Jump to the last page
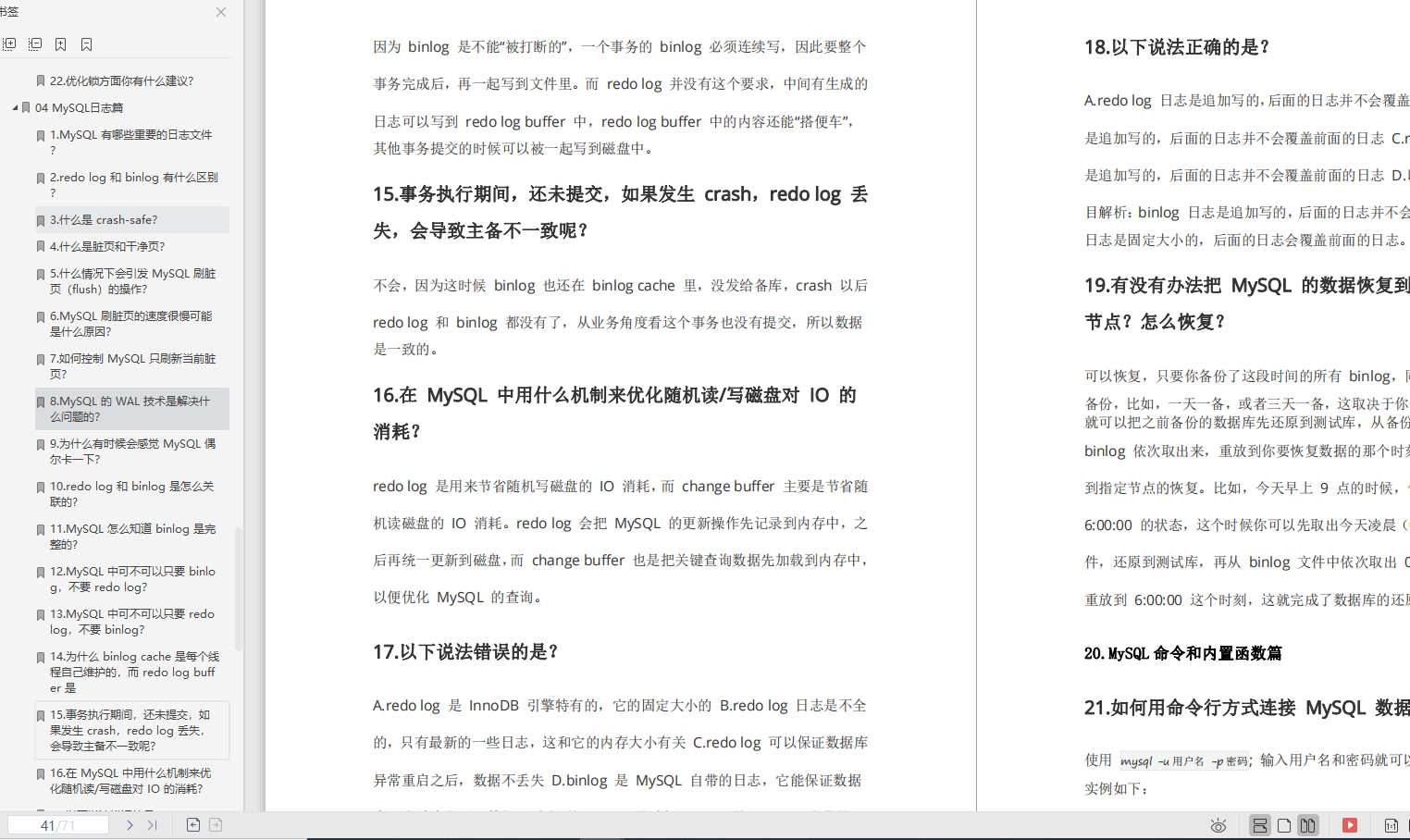 (x=152, y=825)
